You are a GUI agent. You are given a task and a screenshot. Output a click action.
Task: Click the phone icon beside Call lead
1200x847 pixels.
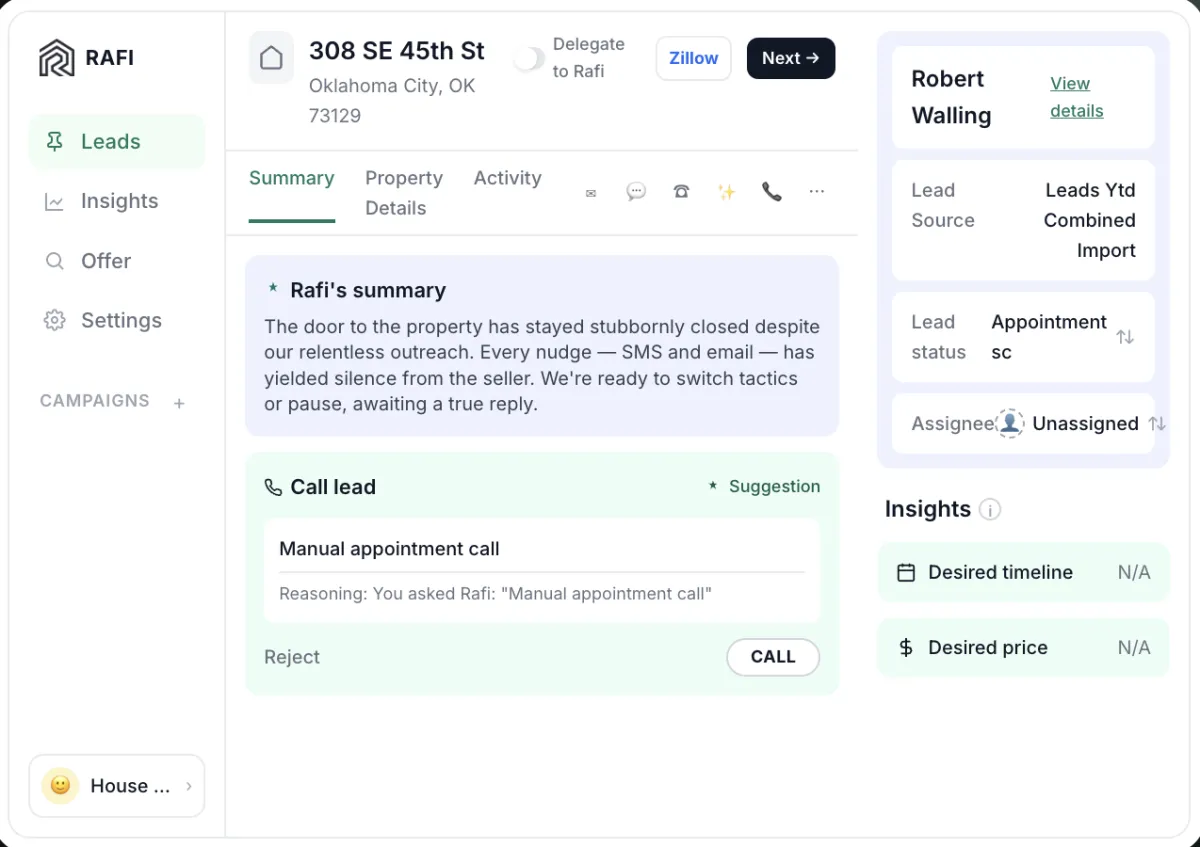click(x=273, y=487)
